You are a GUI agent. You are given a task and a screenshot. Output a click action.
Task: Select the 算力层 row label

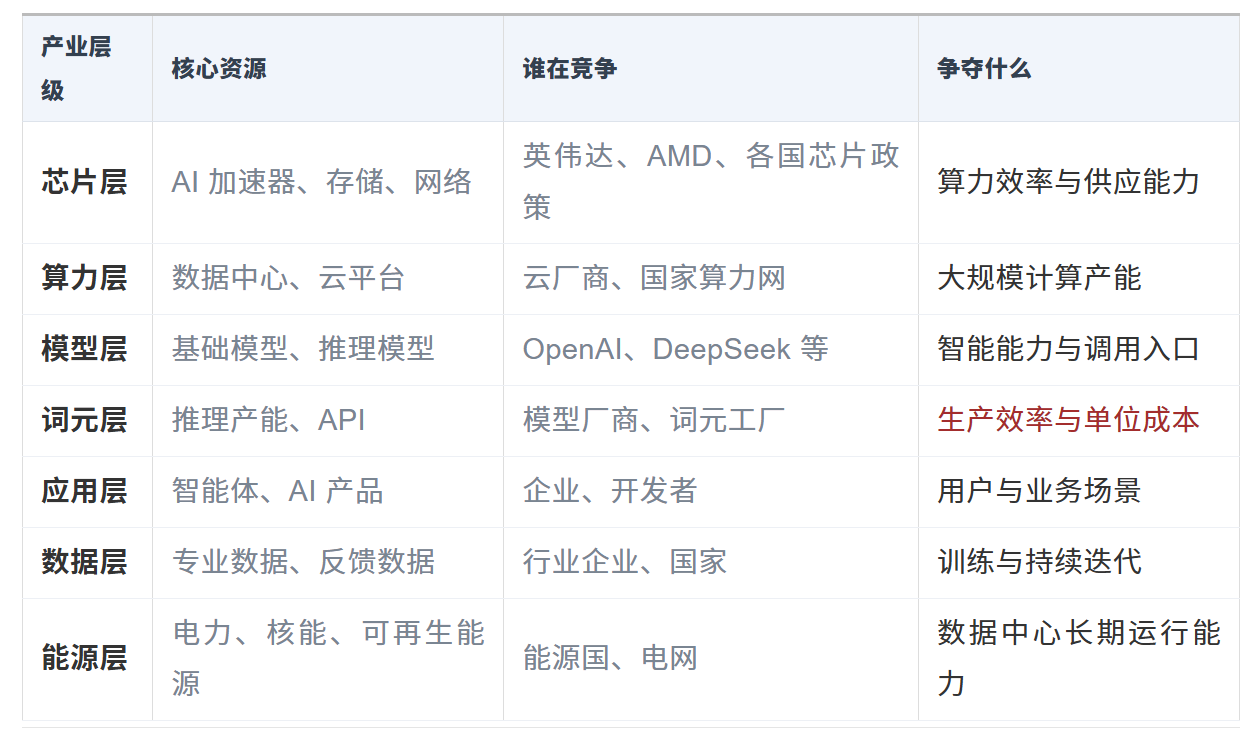(x=84, y=278)
